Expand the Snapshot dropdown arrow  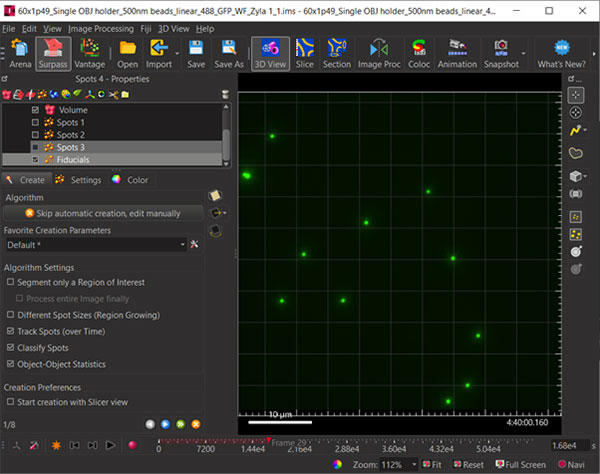[523, 54]
